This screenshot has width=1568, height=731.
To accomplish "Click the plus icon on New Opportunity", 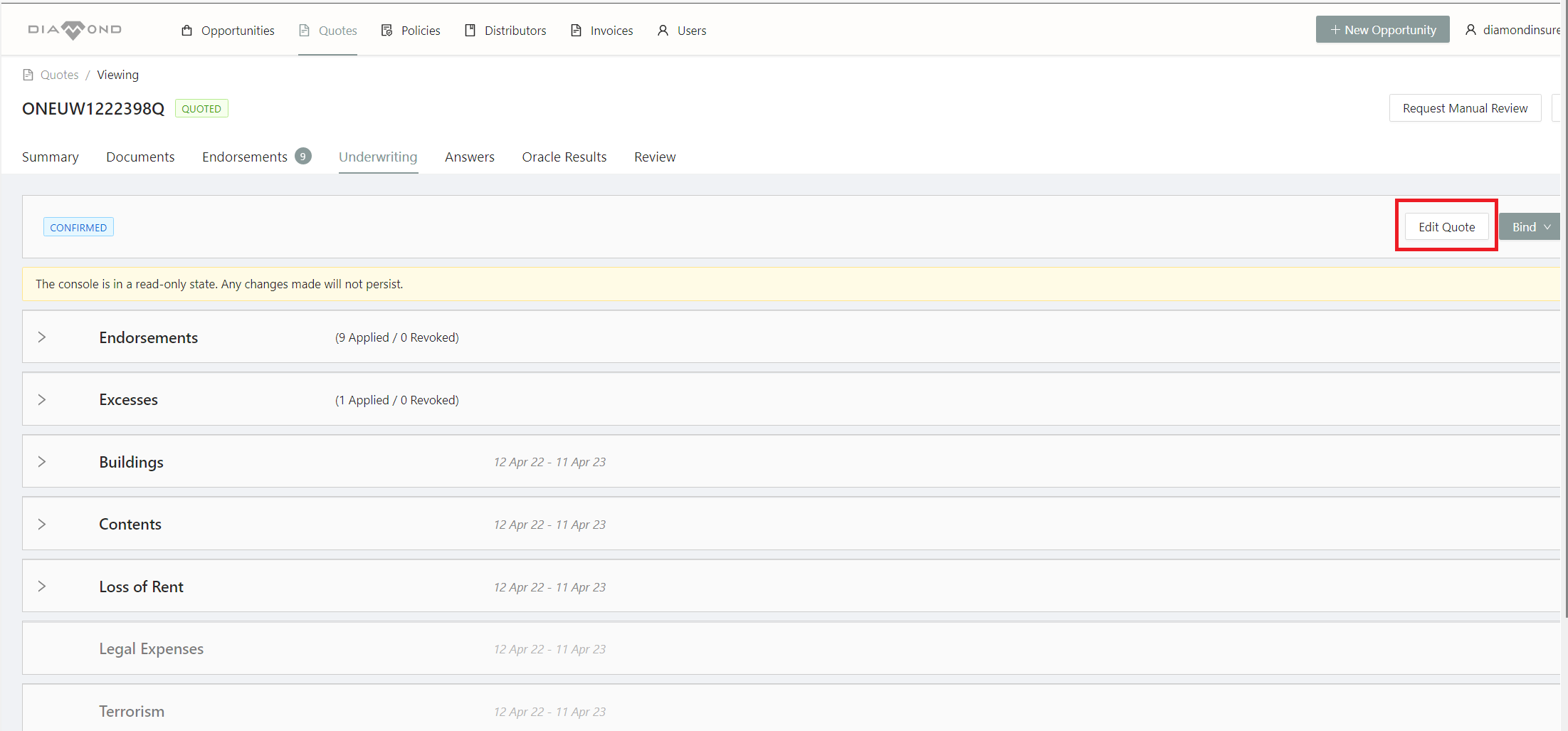I will click(1335, 30).
